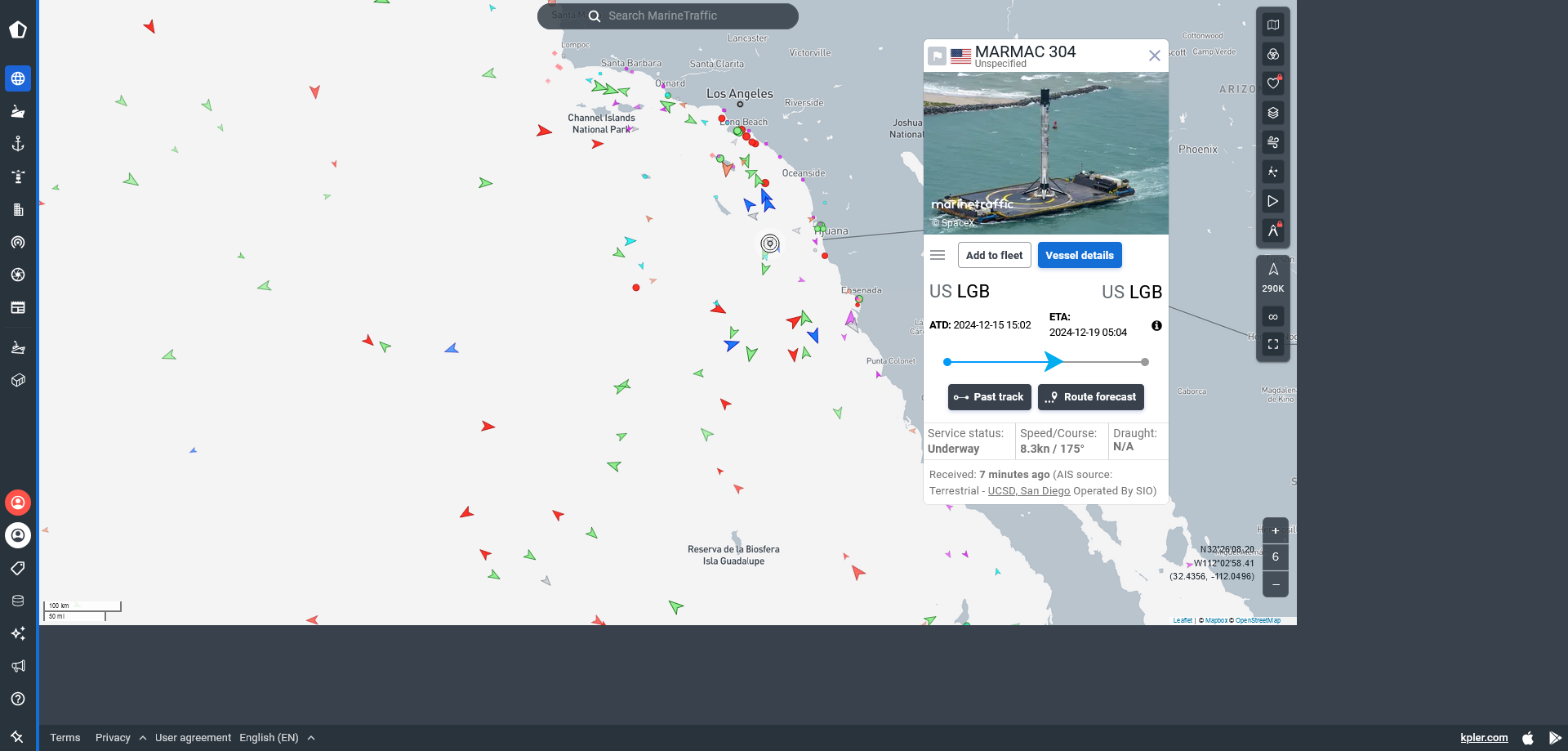This screenshot has width=1568, height=751.
Task: Open the UCSD, San Diego station link
Action: pyautogui.click(x=1029, y=491)
